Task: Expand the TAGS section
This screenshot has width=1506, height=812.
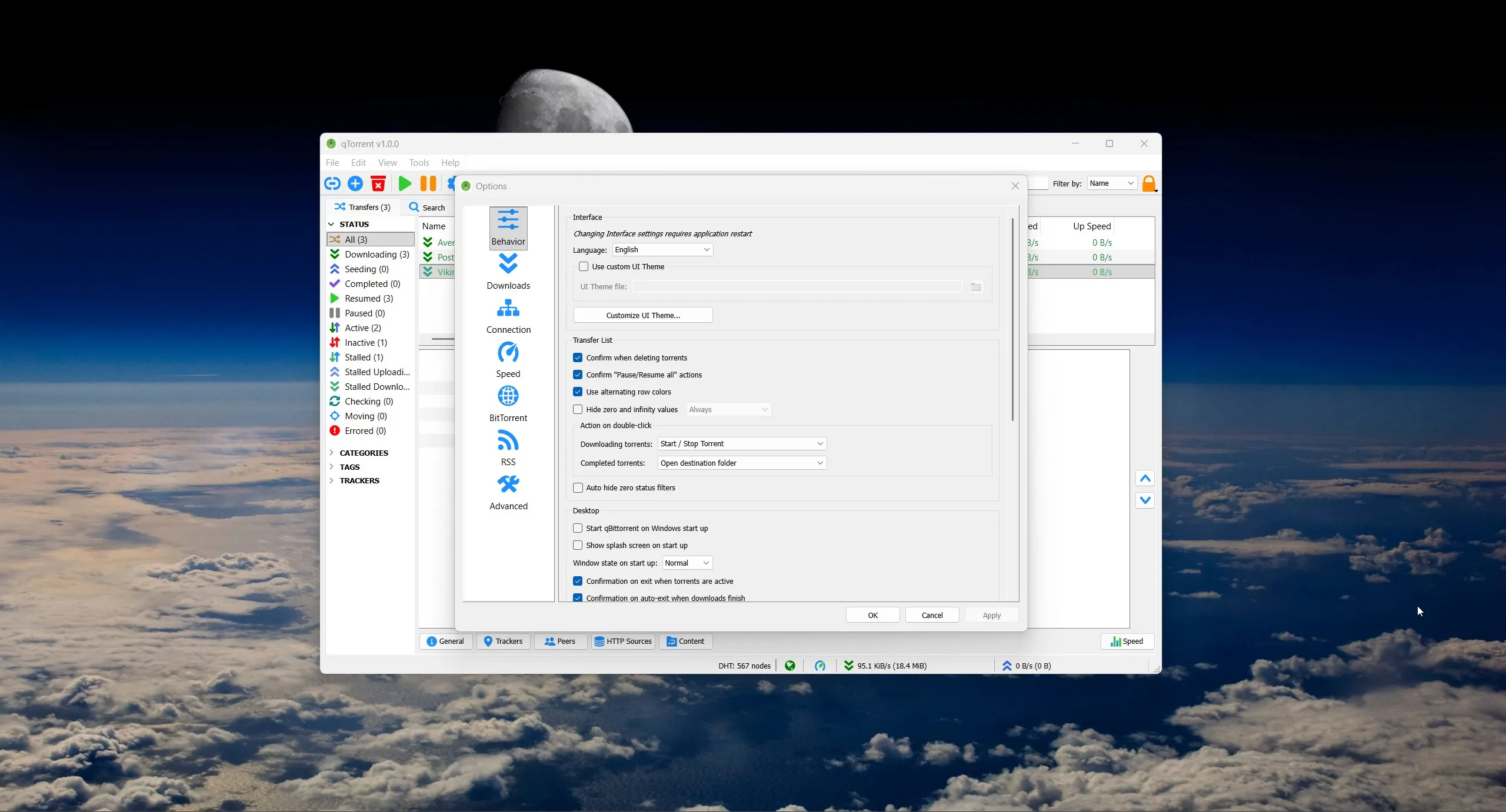Action: pyautogui.click(x=331, y=467)
